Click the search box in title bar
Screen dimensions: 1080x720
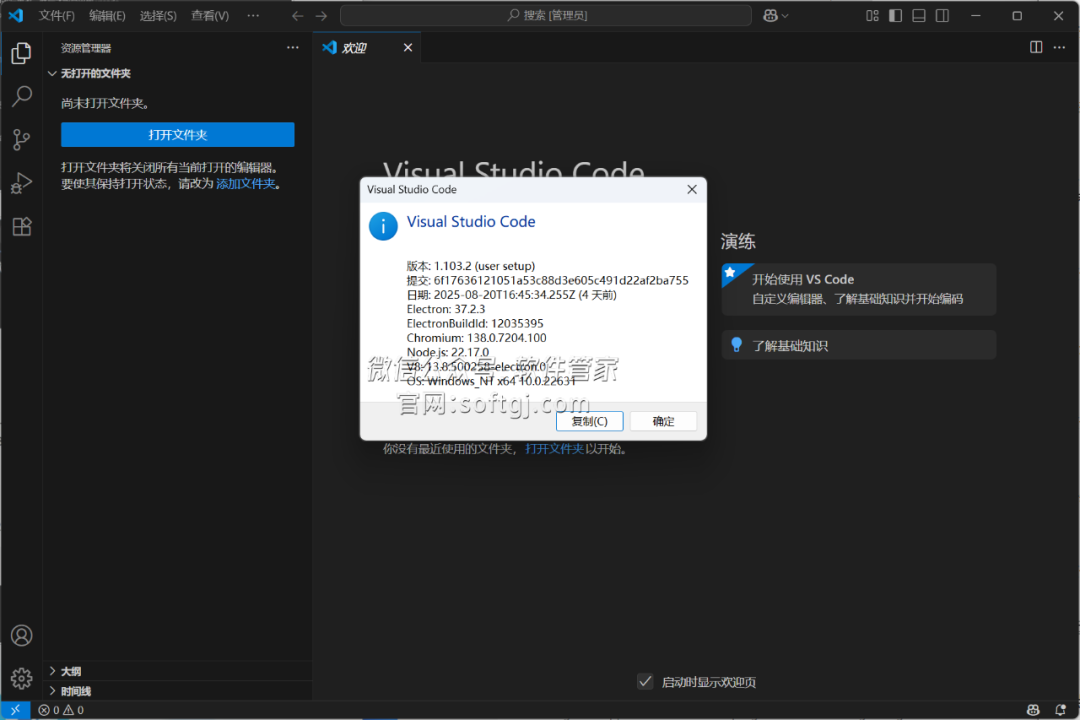[545, 16]
